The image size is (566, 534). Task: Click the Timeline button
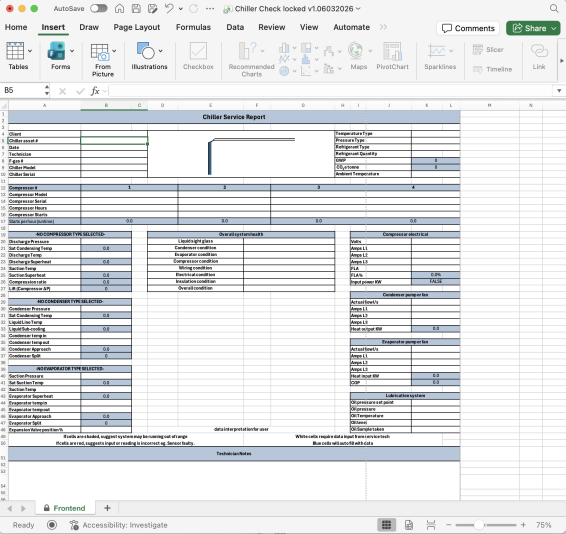click(492, 69)
